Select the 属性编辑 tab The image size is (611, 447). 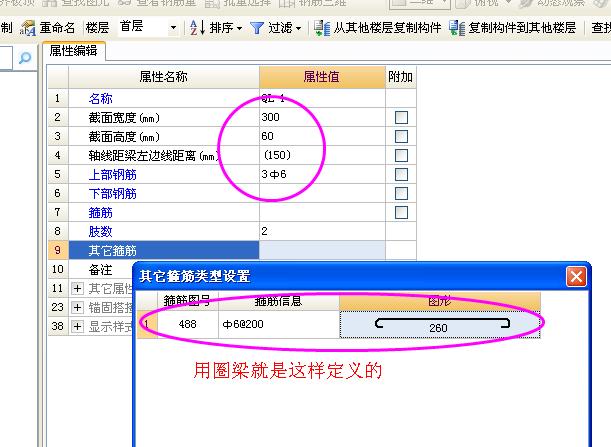point(73,51)
